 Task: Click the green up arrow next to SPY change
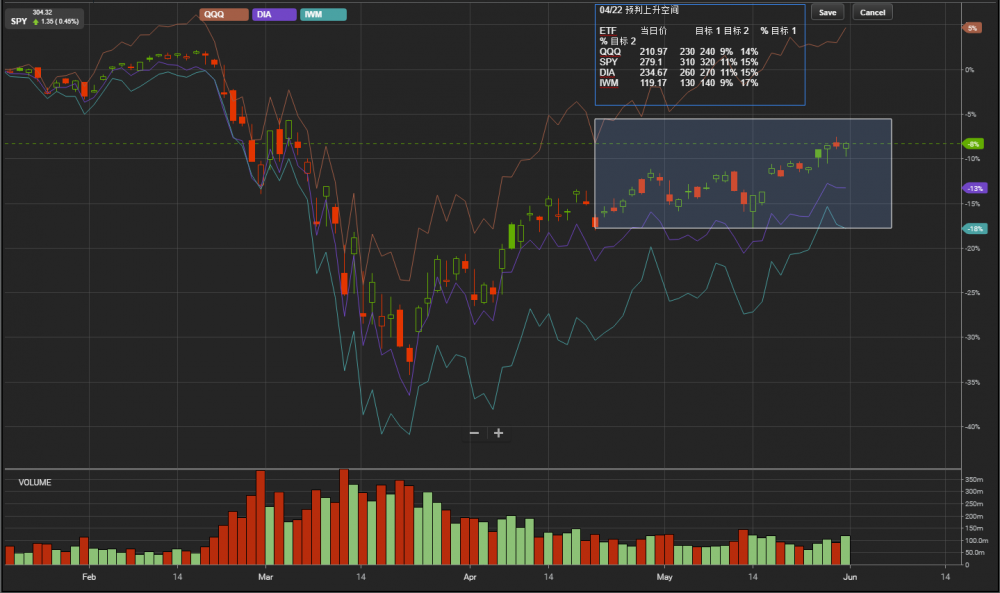(36, 21)
